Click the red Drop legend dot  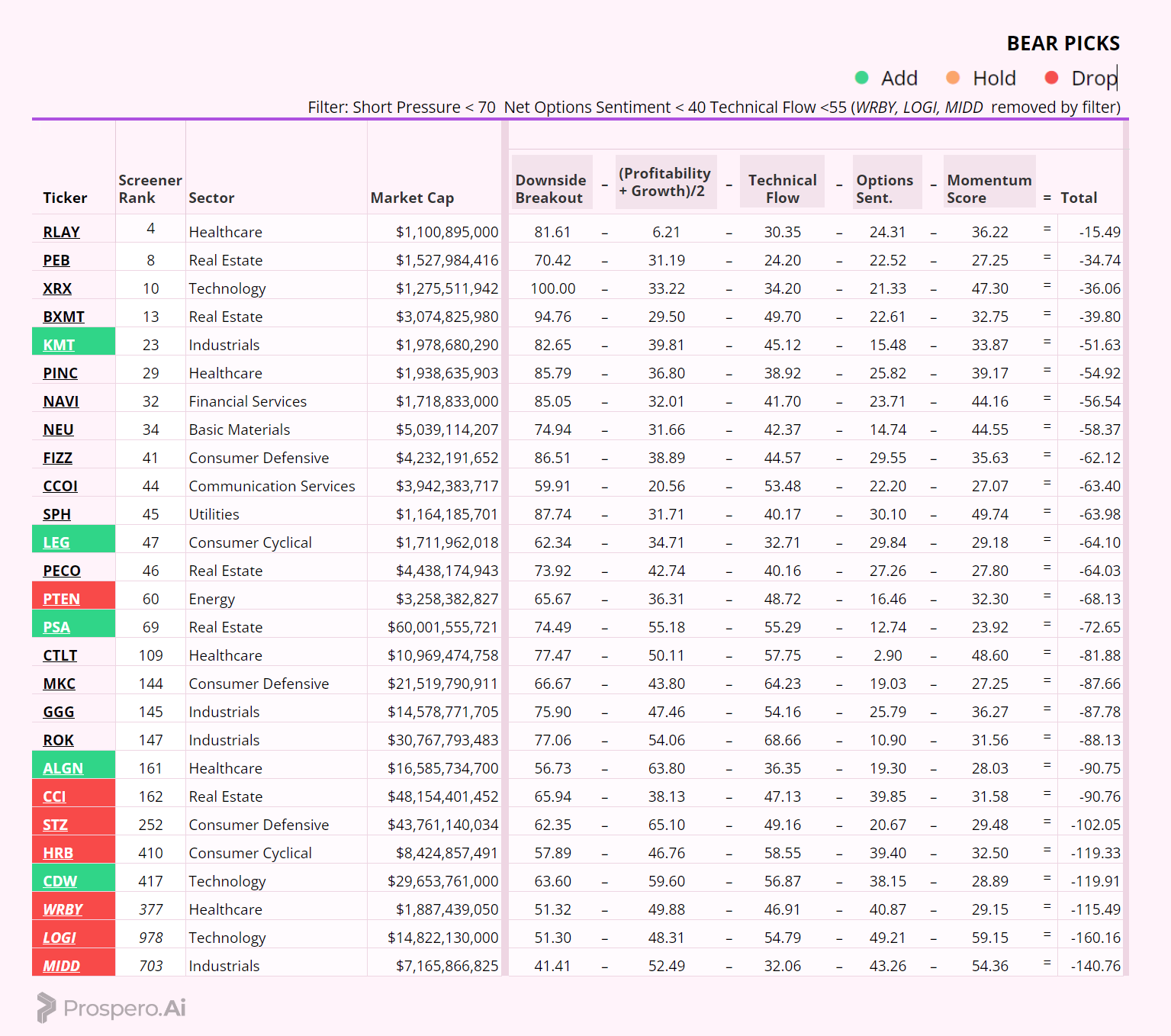[1051, 77]
